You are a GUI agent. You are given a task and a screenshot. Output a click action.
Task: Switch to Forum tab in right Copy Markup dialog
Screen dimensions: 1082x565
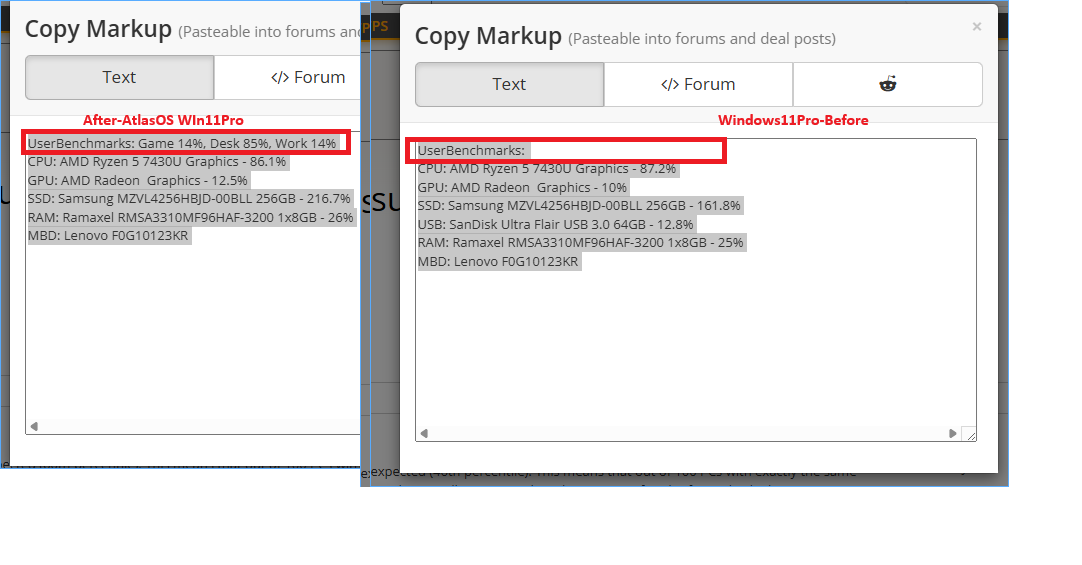(698, 84)
